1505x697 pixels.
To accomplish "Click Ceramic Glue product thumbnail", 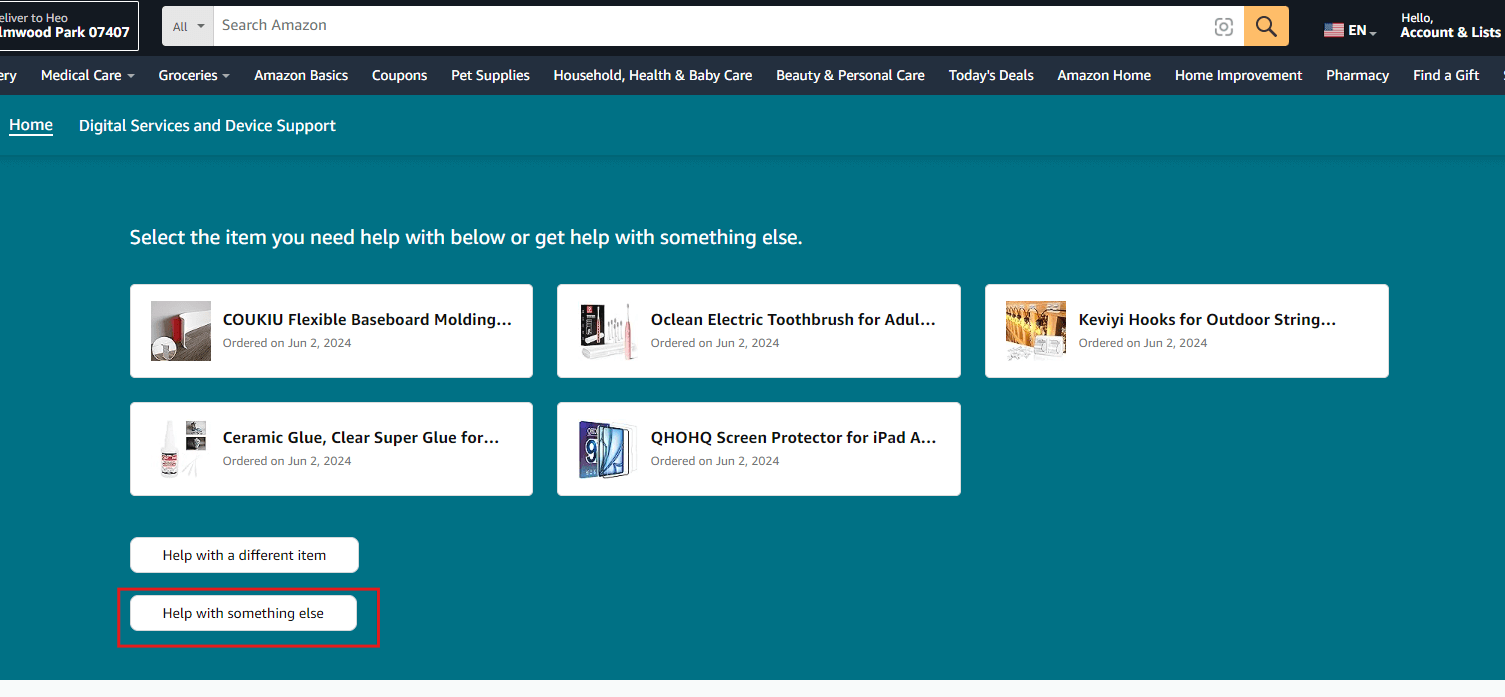I will tap(181, 449).
